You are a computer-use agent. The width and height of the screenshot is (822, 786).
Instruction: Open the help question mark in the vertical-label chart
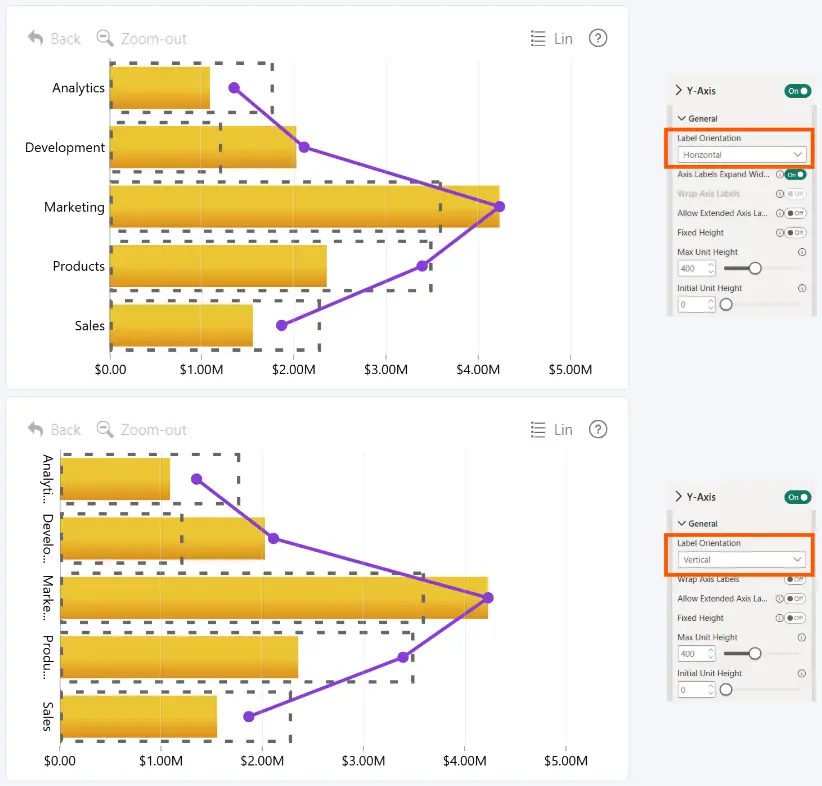point(598,429)
